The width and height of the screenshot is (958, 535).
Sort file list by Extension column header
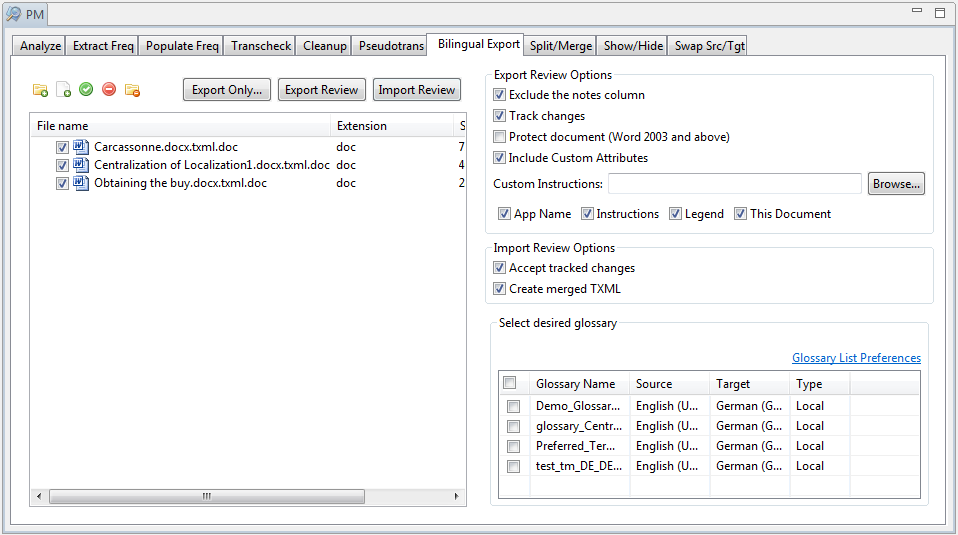[x=390, y=126]
